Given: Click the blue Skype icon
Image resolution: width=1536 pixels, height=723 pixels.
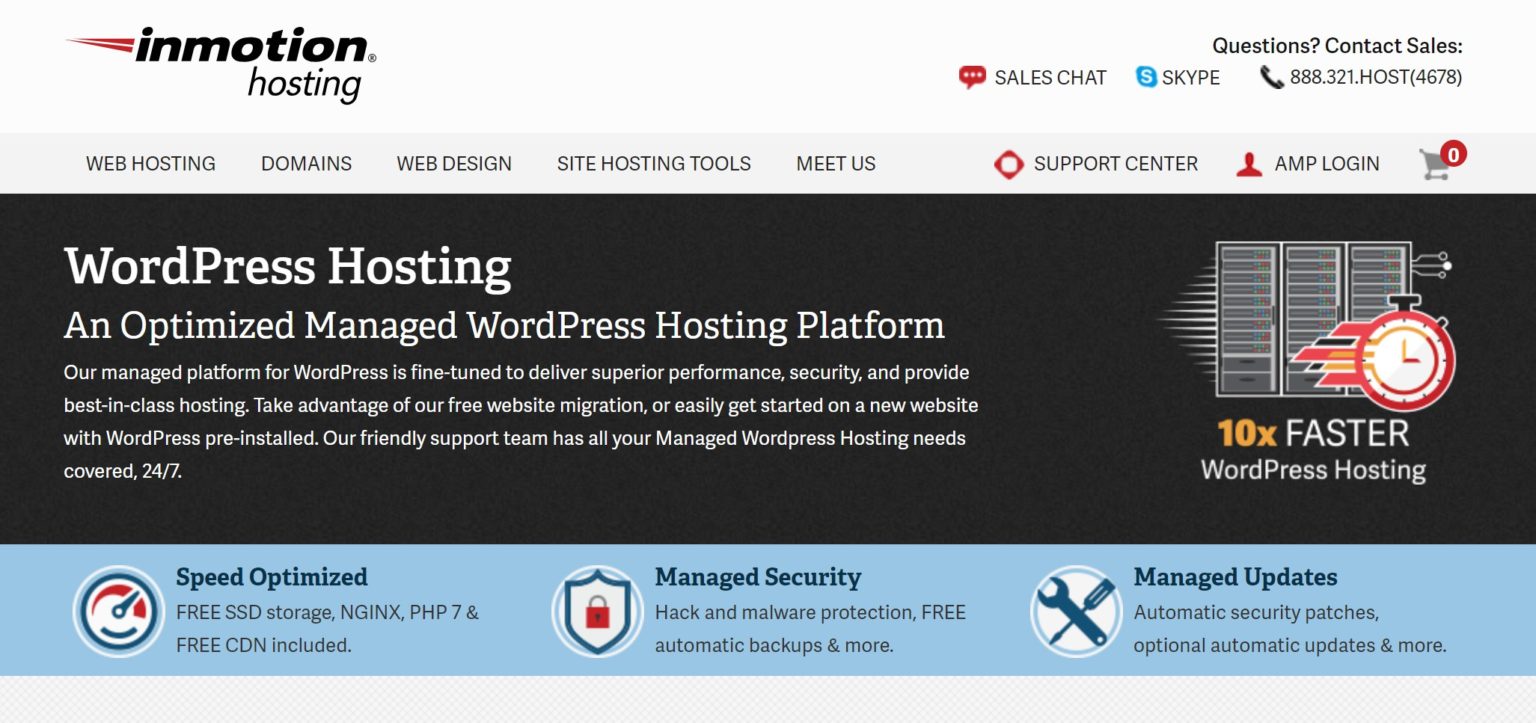Looking at the screenshot, I should tap(1146, 76).
